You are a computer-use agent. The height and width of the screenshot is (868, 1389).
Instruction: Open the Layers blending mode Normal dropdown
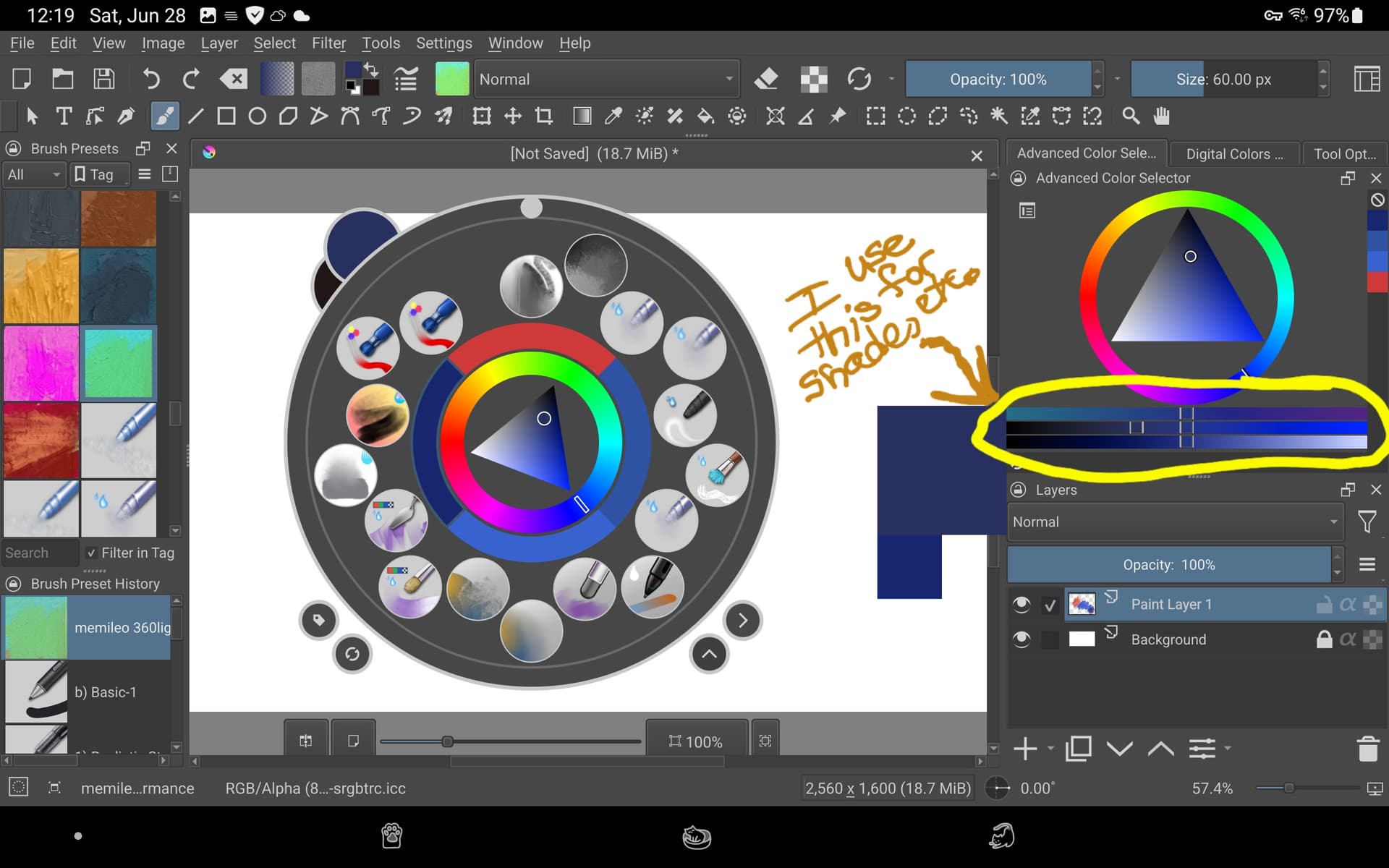click(x=1176, y=522)
